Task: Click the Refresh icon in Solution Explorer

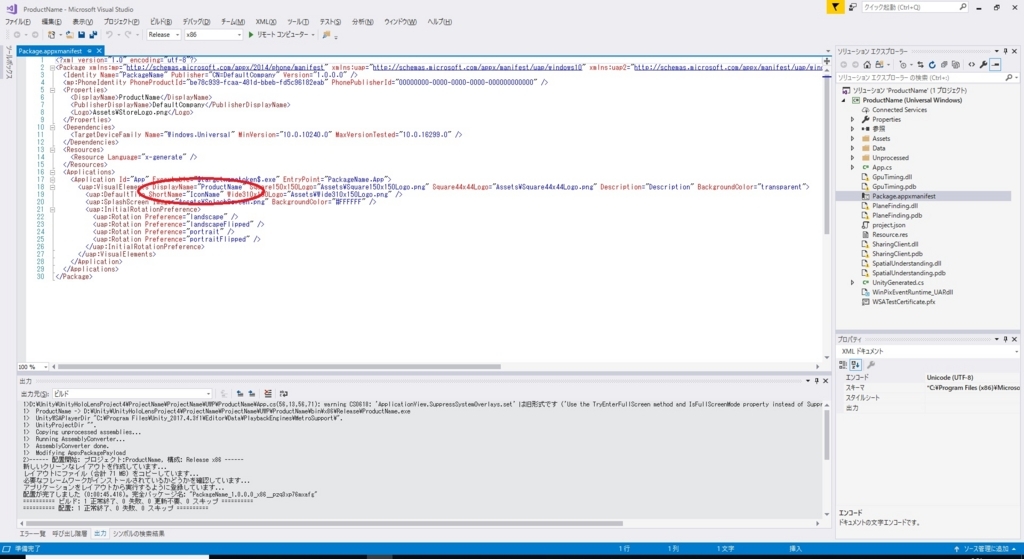Action: coord(932,65)
